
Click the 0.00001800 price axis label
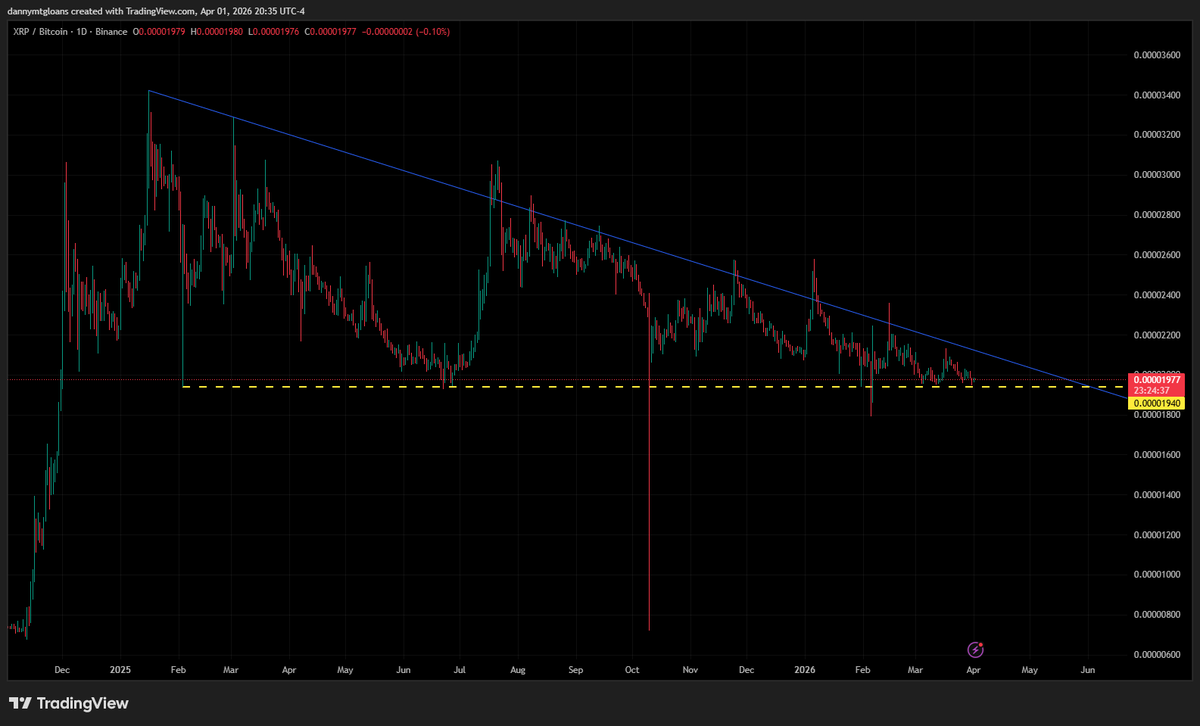[1159, 414]
